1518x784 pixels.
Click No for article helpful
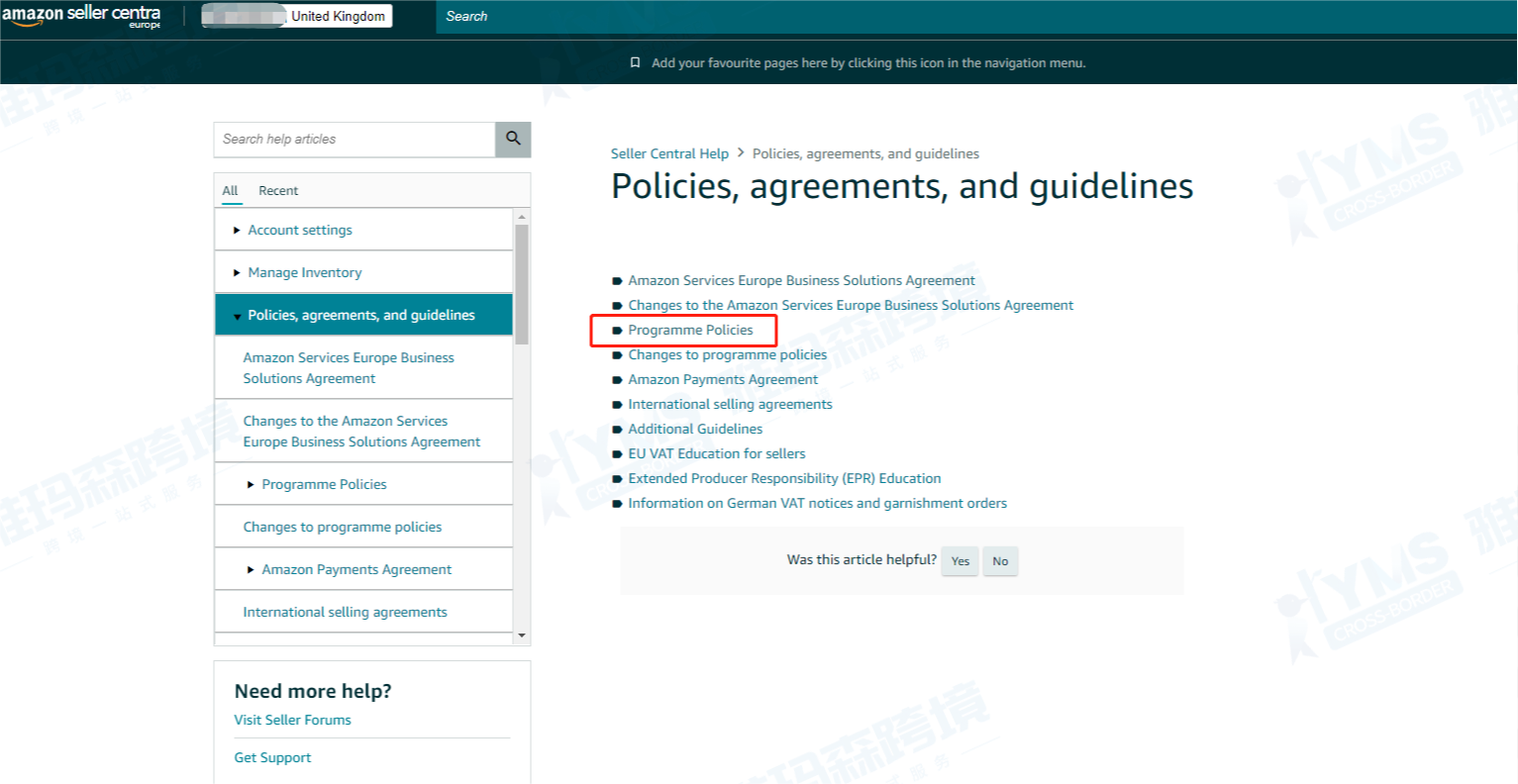point(1000,561)
